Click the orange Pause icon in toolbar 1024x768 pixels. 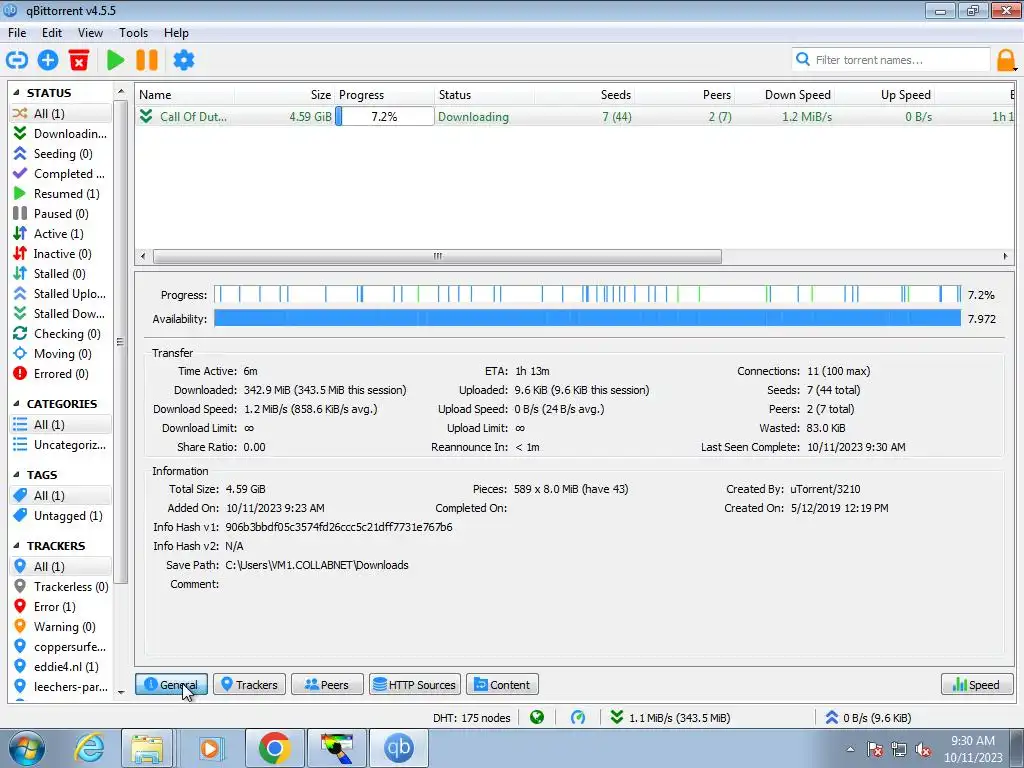[x=147, y=60]
